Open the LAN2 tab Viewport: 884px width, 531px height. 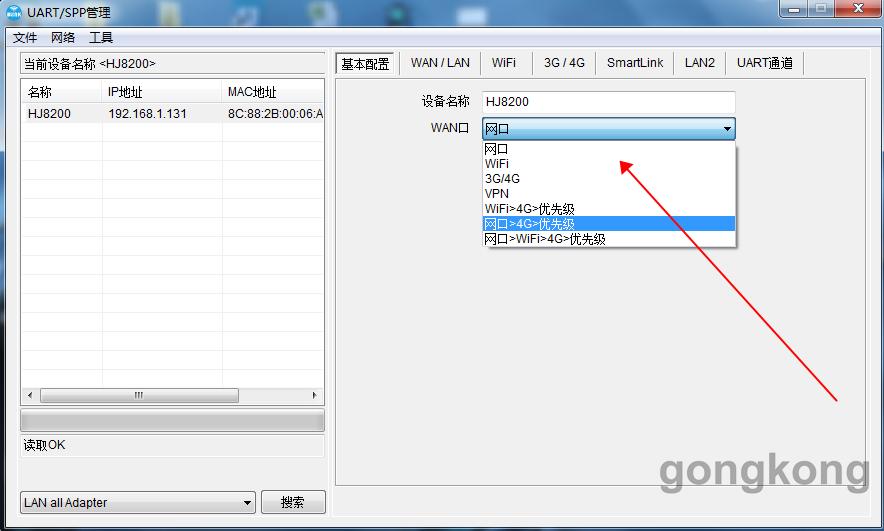click(x=700, y=63)
